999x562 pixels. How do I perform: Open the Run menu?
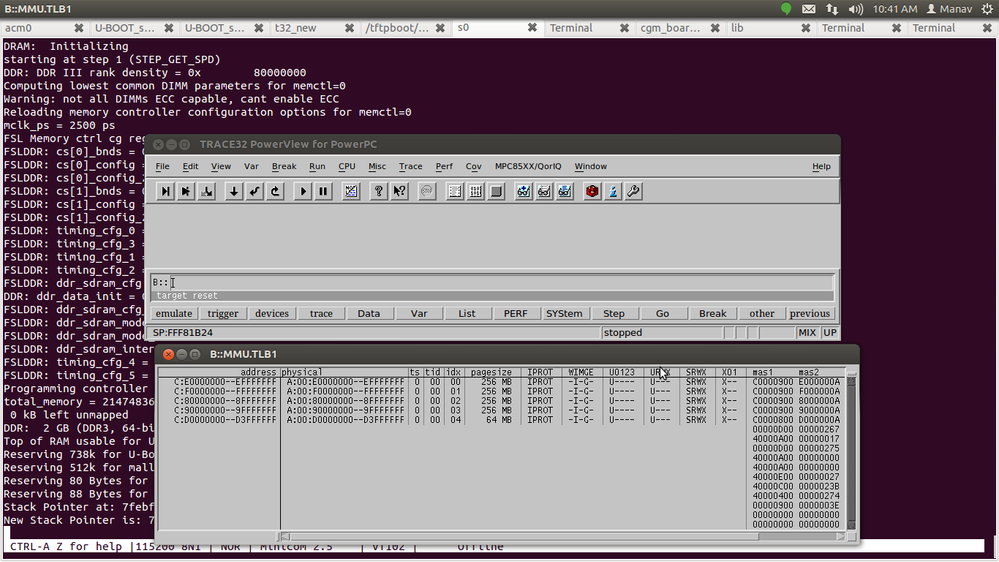click(317, 166)
